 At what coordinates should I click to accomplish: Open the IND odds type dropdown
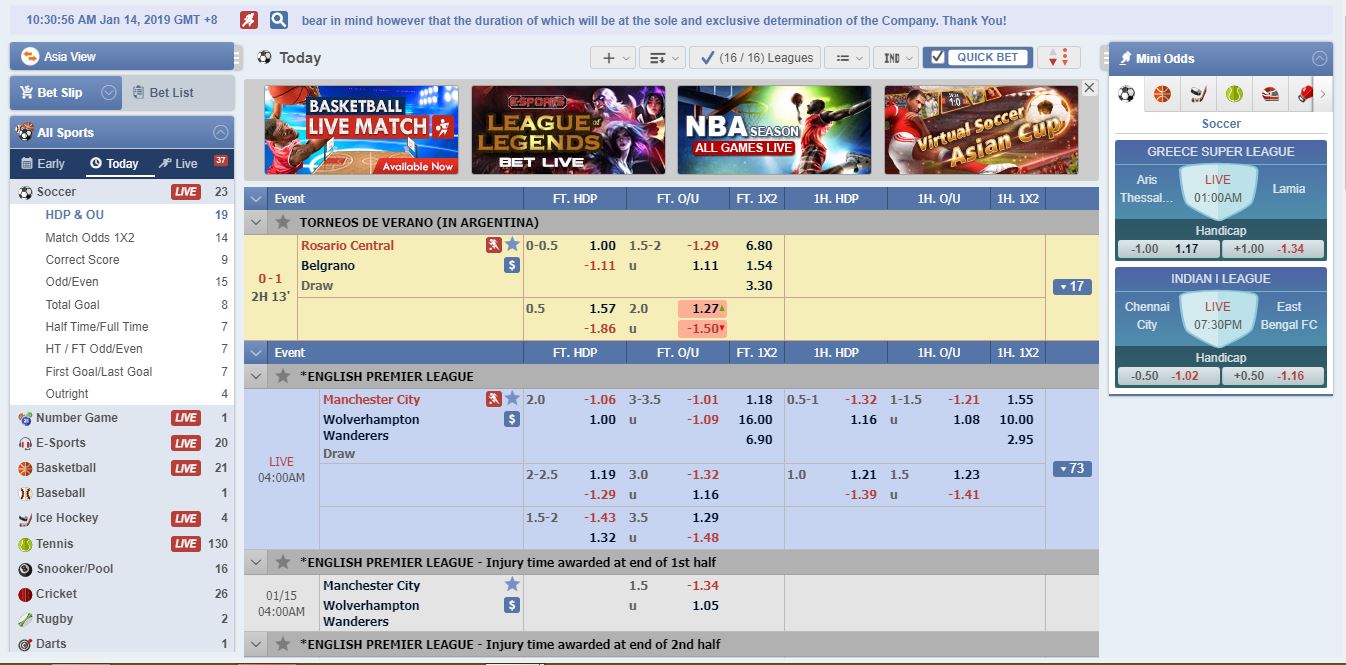point(895,57)
